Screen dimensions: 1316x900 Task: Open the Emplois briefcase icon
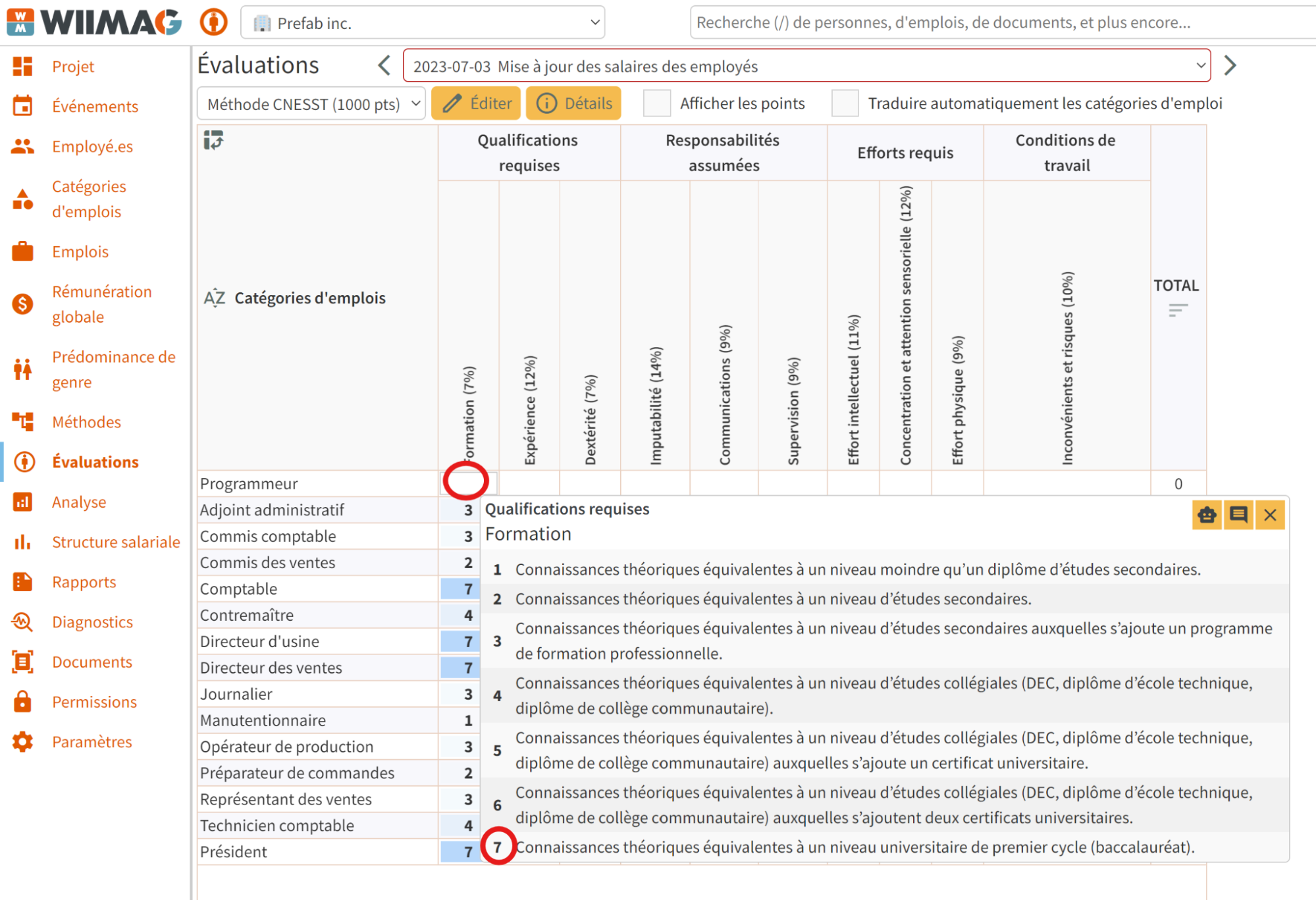pyautogui.click(x=22, y=251)
